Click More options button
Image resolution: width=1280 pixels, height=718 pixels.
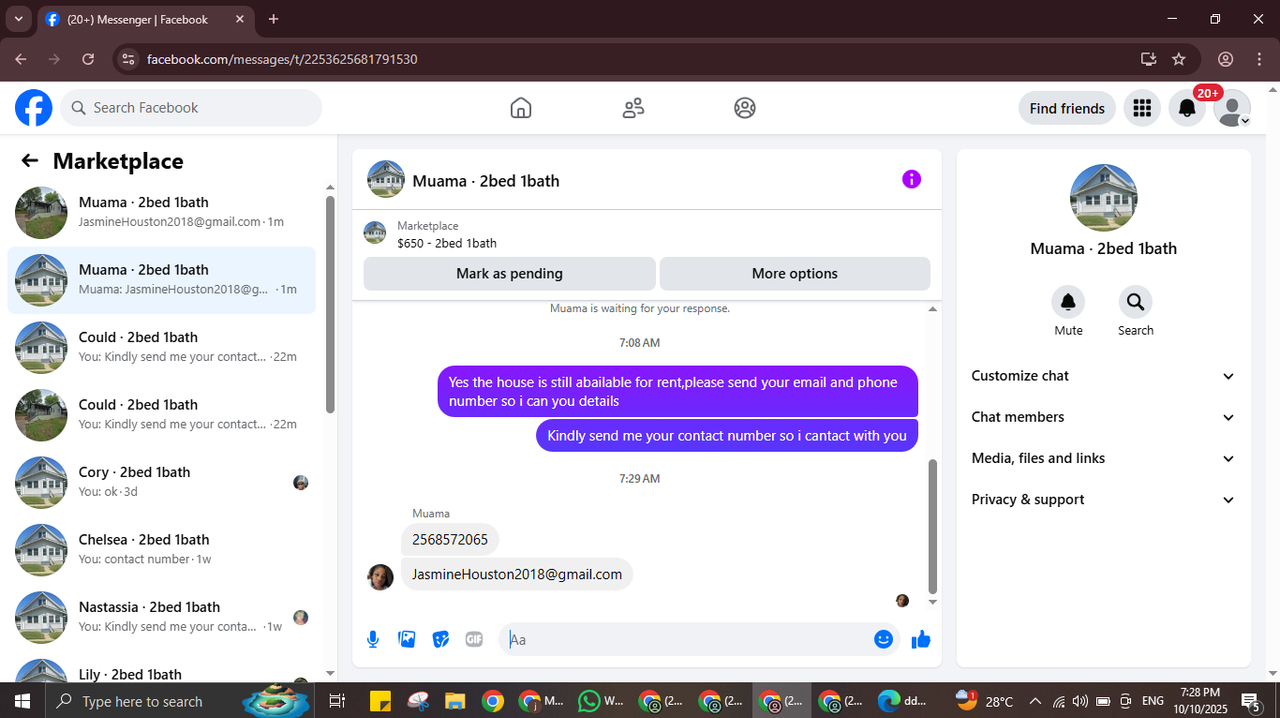point(795,274)
